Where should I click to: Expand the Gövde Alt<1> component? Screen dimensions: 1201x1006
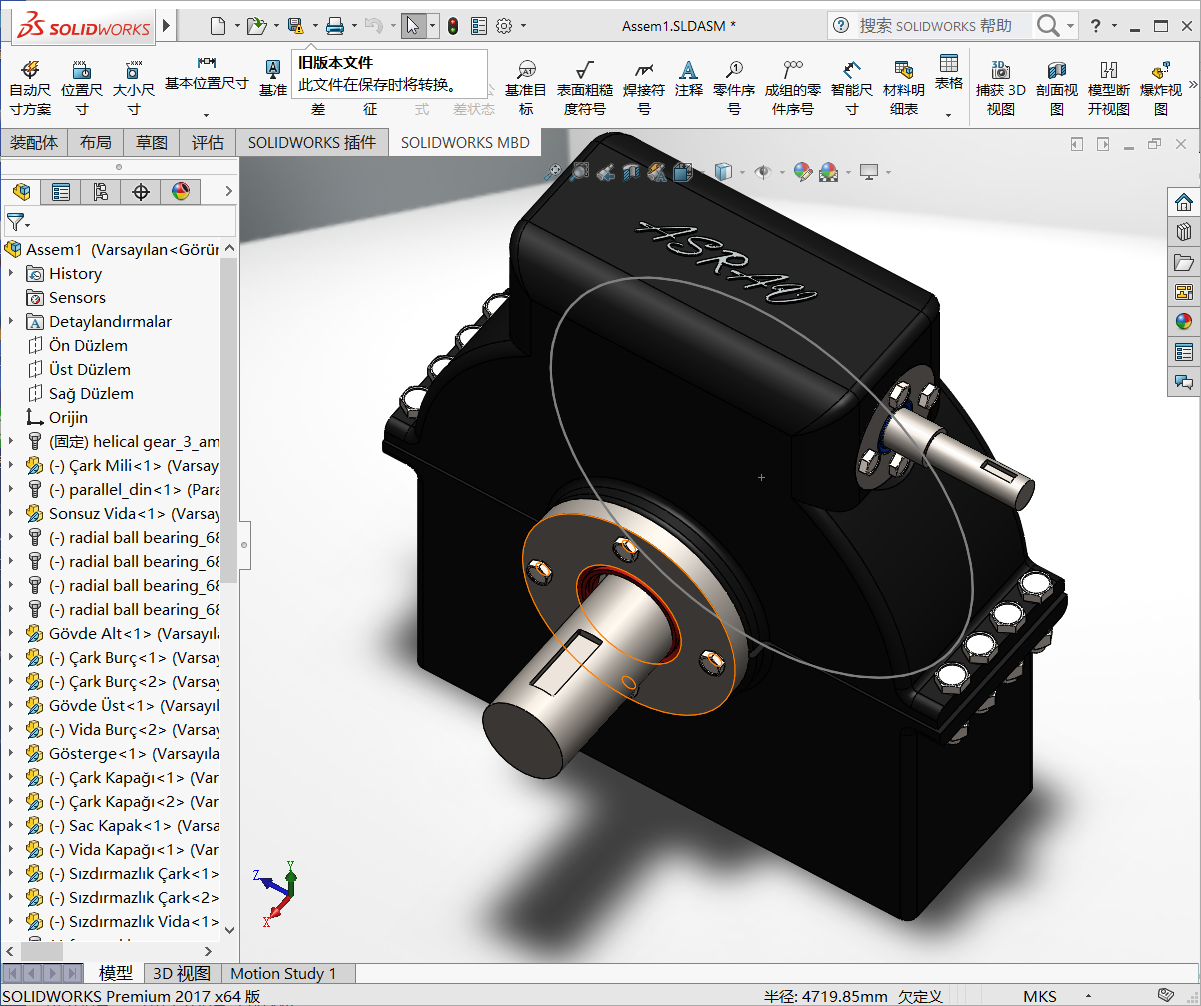pyautogui.click(x=11, y=633)
